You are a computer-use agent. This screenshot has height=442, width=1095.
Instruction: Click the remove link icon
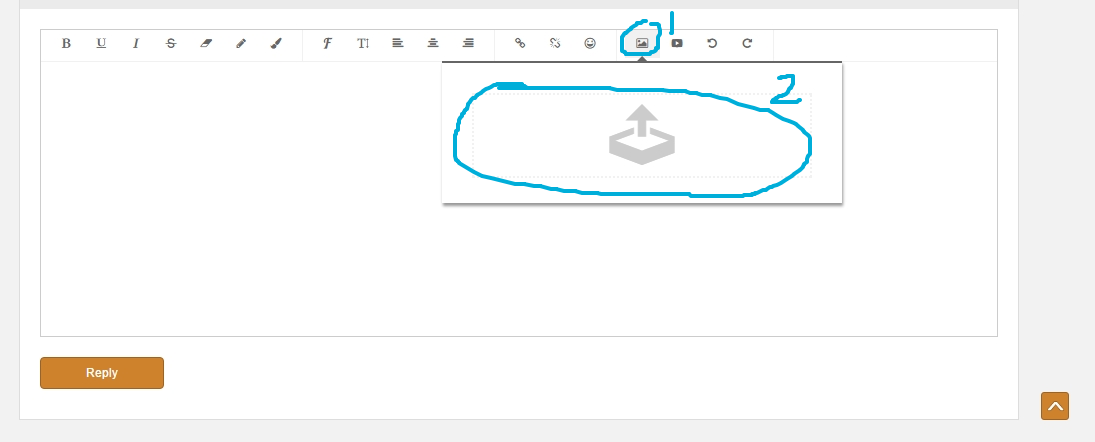[x=555, y=44]
